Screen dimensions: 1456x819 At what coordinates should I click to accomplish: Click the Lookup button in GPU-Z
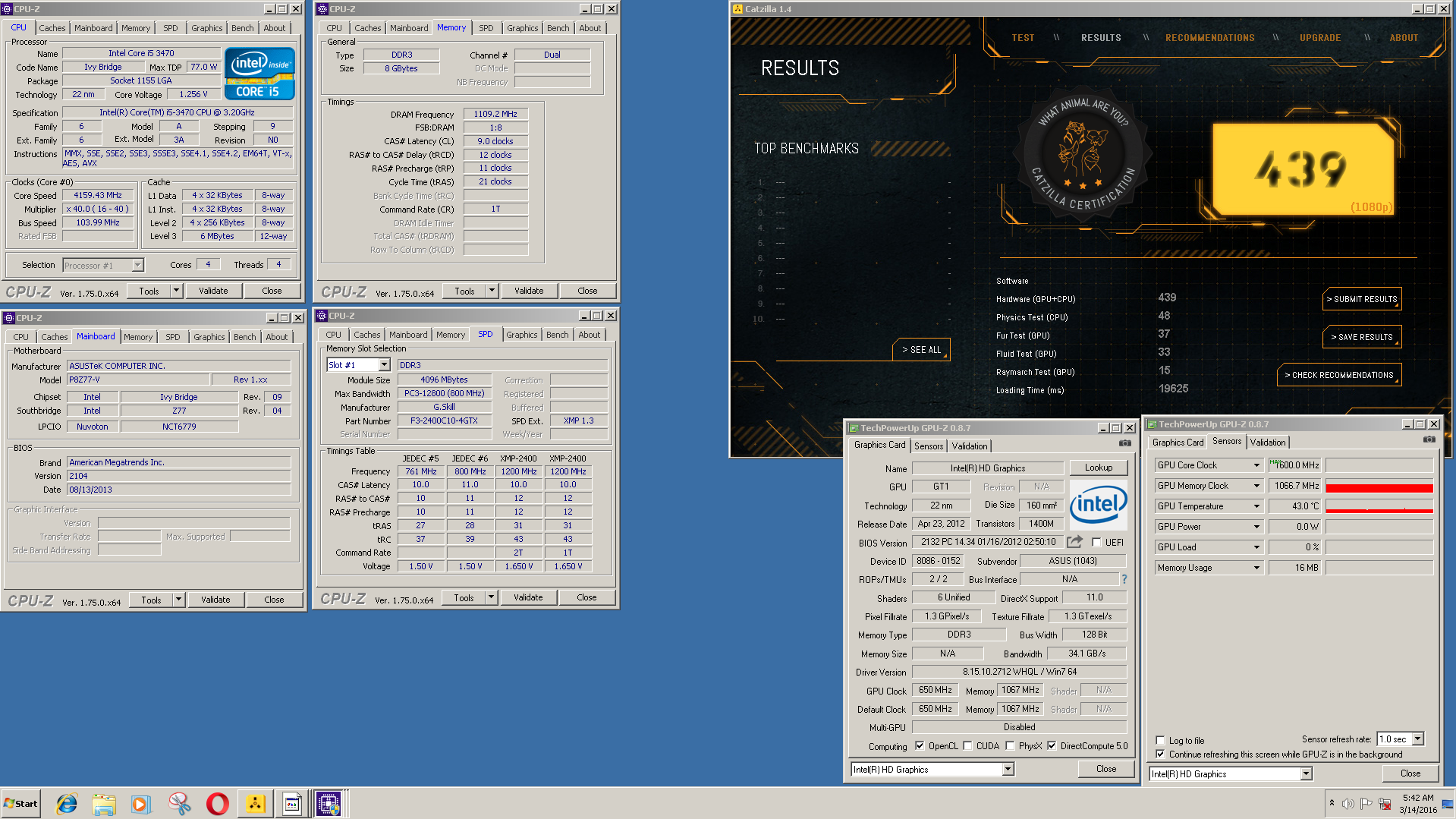(x=1098, y=468)
